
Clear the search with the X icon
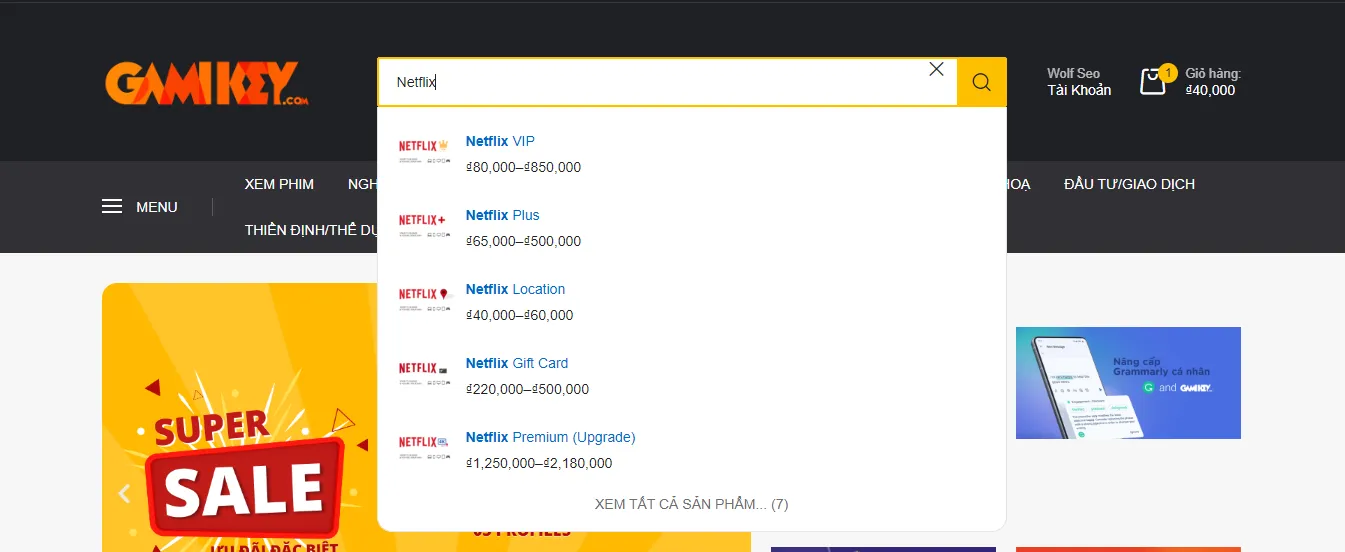(x=936, y=69)
